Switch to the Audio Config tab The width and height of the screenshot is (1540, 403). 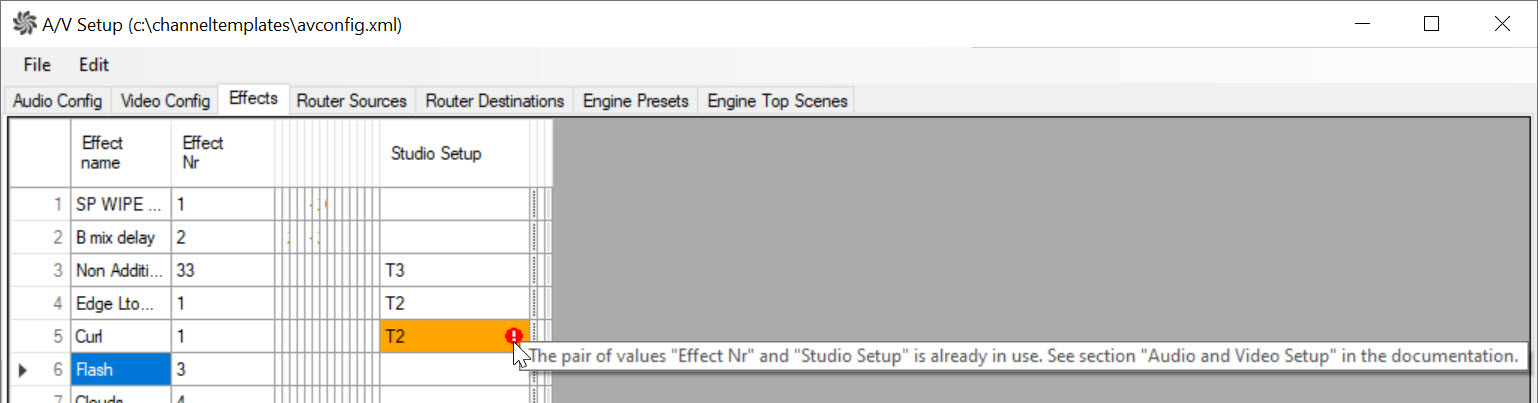[x=58, y=101]
